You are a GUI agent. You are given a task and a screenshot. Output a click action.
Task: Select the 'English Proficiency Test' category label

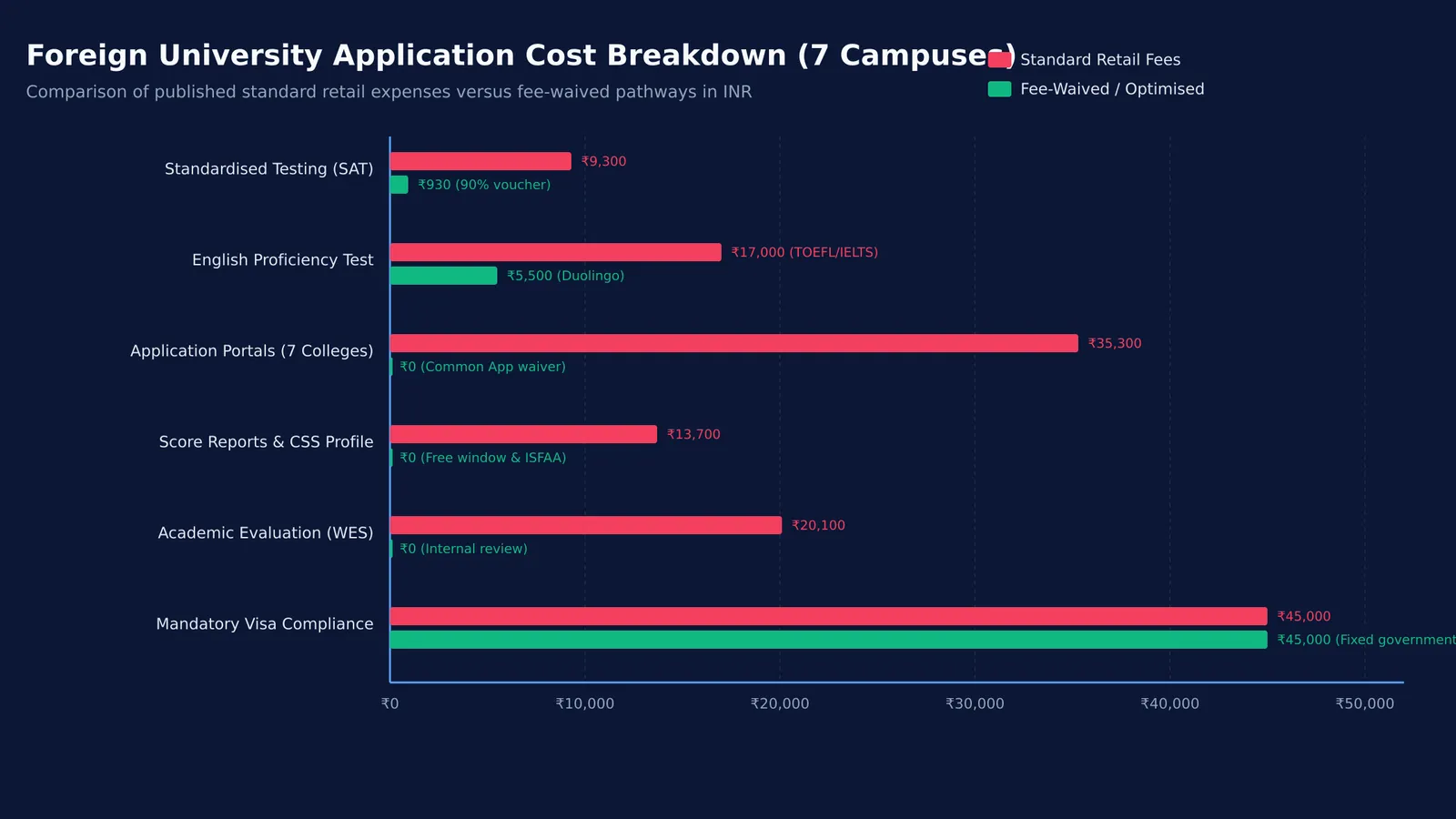(x=282, y=260)
